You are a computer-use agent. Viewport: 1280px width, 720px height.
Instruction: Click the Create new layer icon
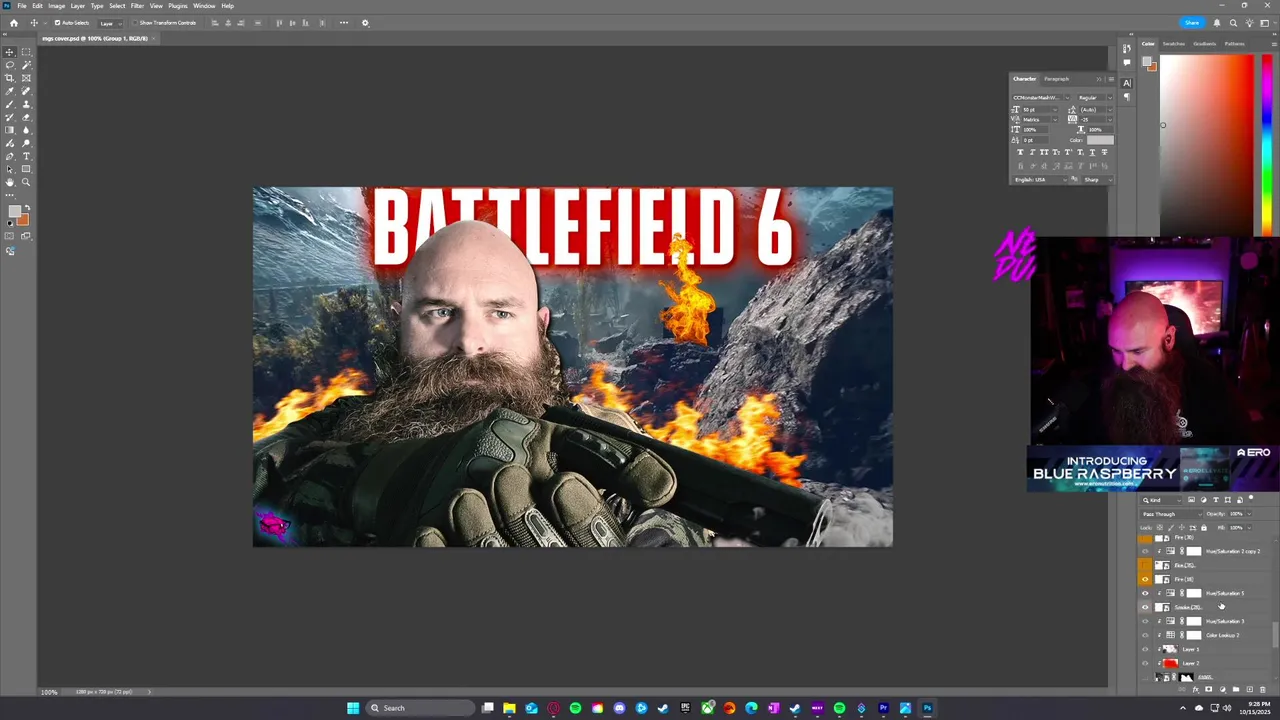point(1249,689)
